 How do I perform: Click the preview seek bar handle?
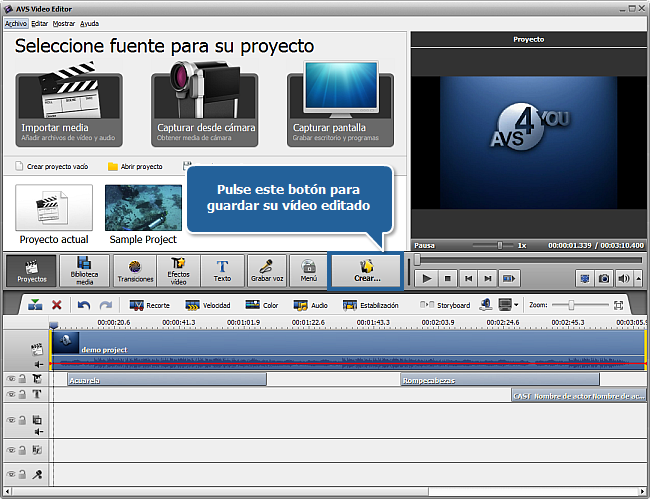417,259
